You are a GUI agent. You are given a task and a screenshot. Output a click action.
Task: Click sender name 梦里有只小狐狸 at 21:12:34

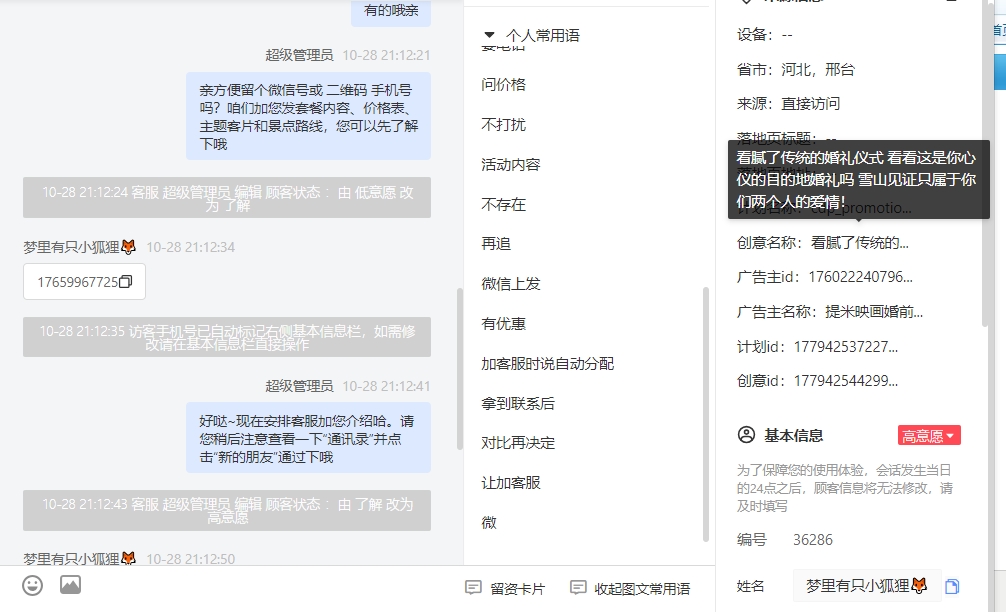coord(80,247)
